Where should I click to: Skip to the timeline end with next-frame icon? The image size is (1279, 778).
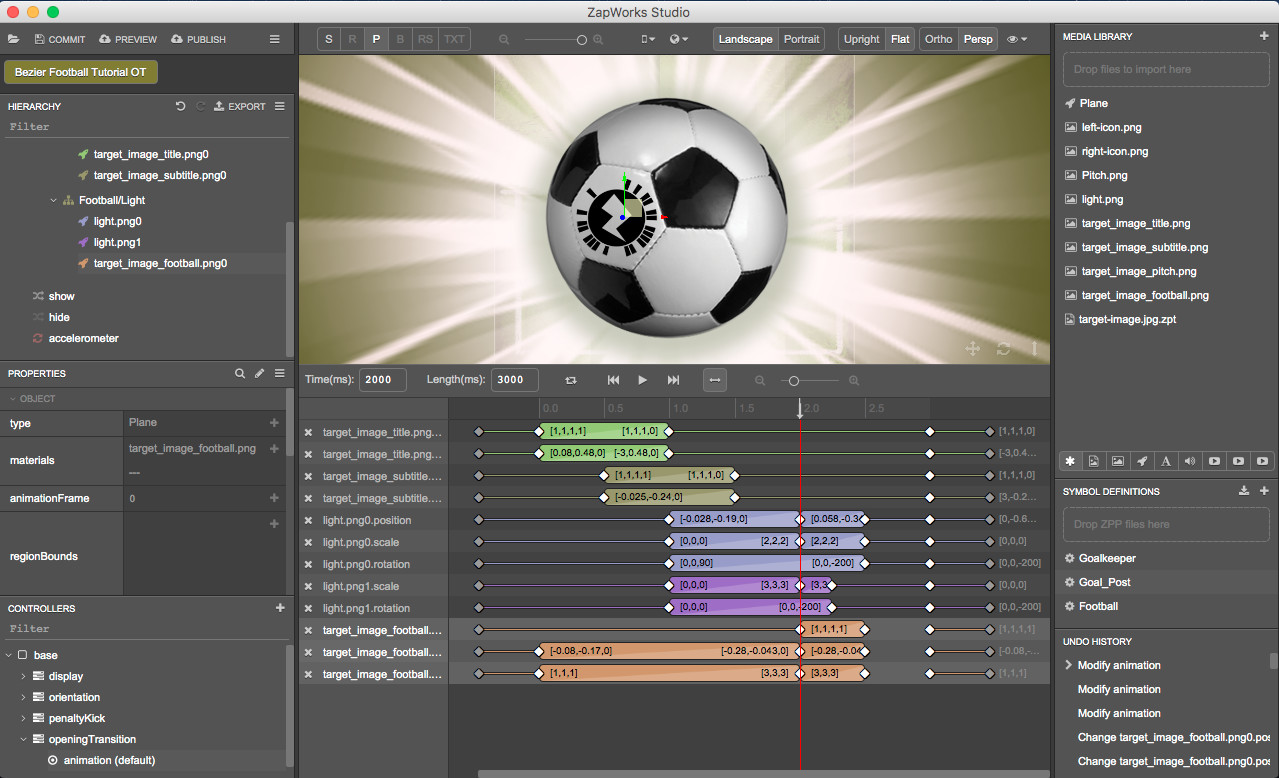tap(672, 380)
